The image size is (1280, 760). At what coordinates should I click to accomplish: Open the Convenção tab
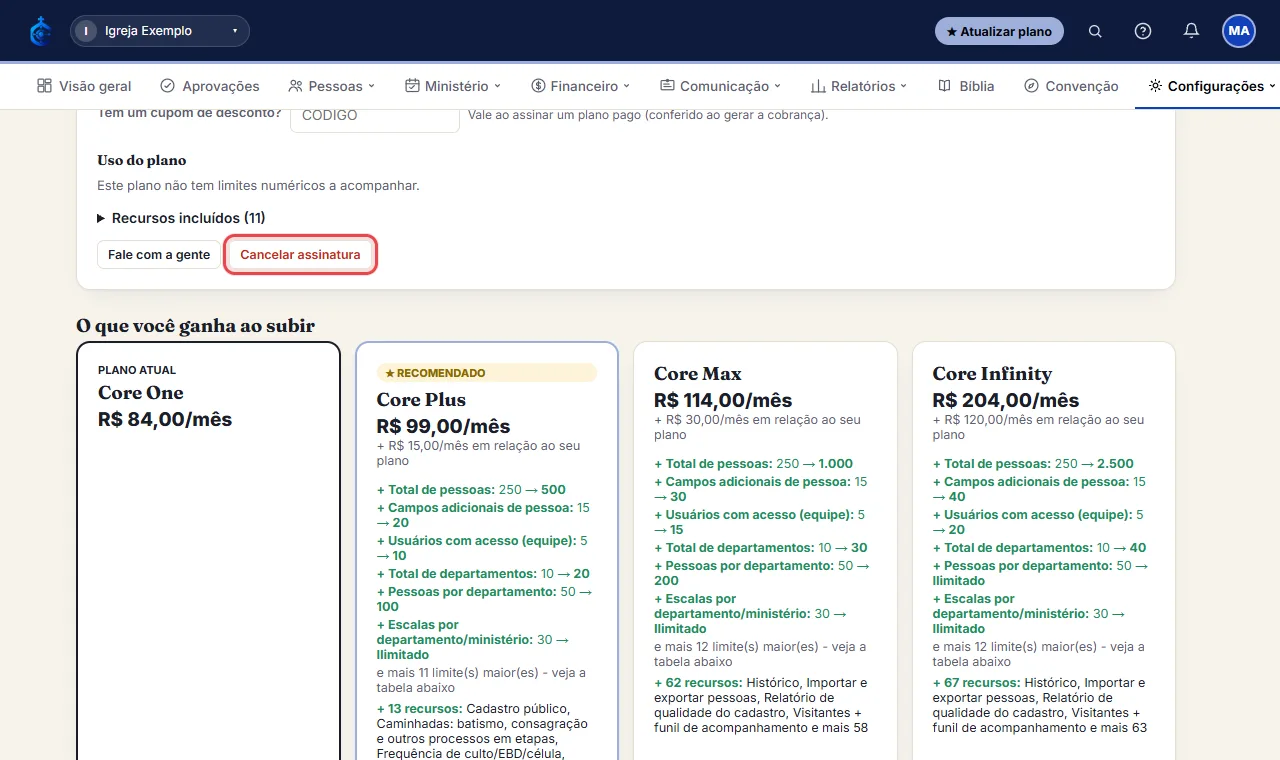[1071, 86]
